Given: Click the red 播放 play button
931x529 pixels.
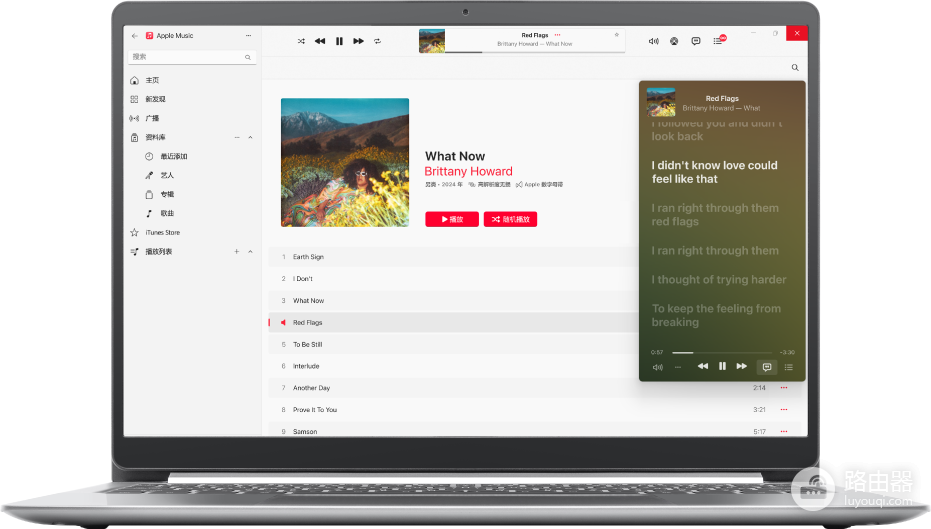Looking at the screenshot, I should click(x=452, y=219).
